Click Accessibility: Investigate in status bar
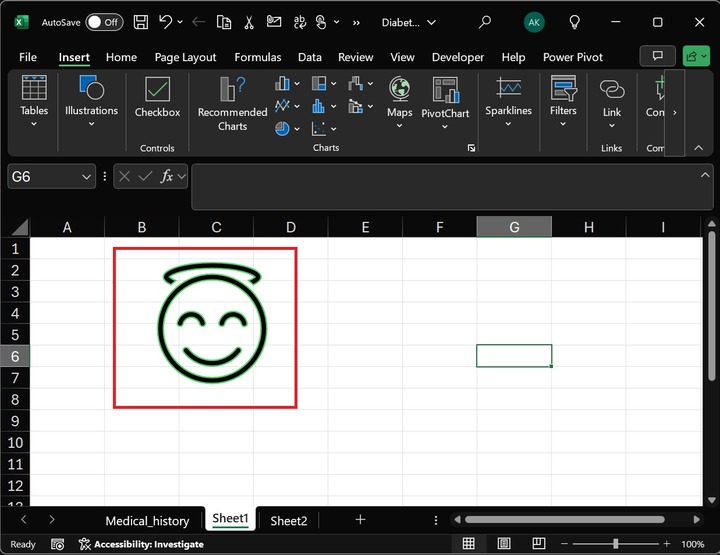The image size is (720, 555). point(141,544)
